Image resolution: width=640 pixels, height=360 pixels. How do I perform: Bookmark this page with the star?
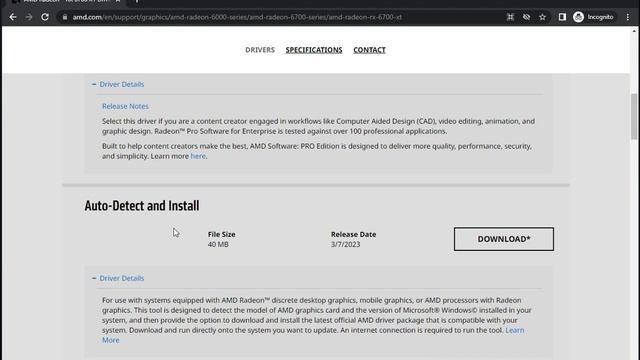542,17
